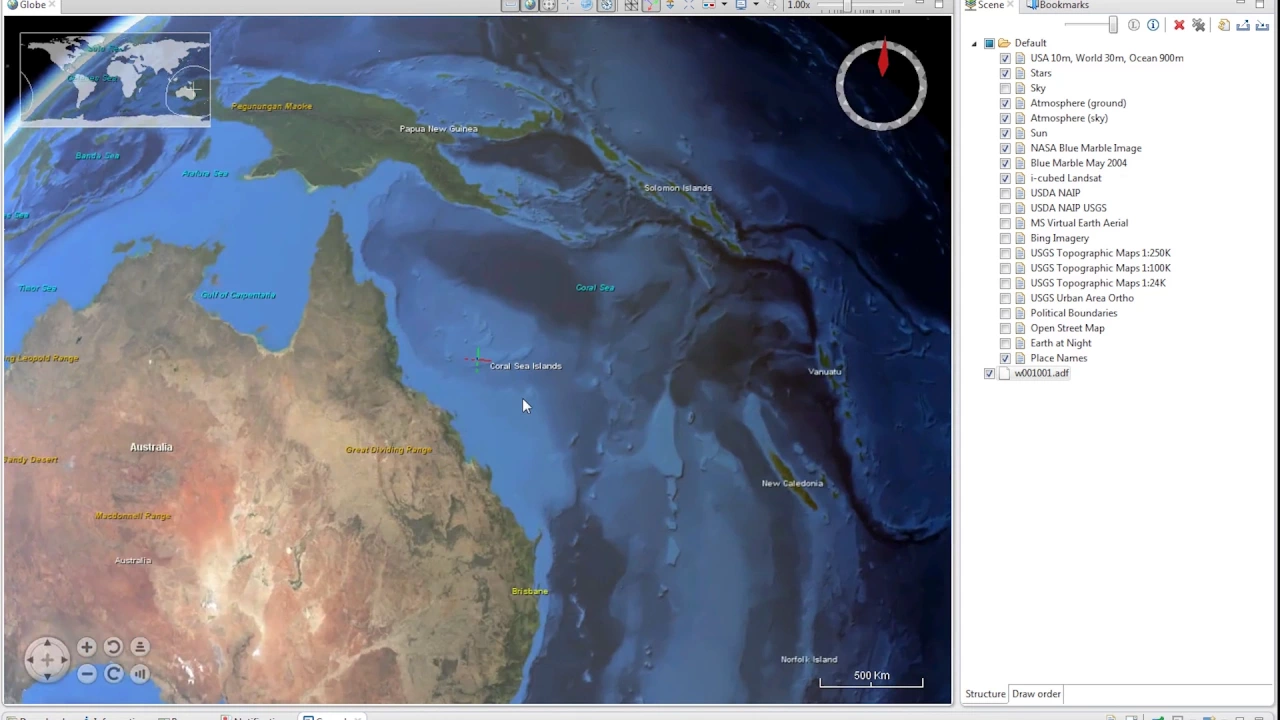Click the pitch up control on globe

pyautogui.click(x=140, y=647)
